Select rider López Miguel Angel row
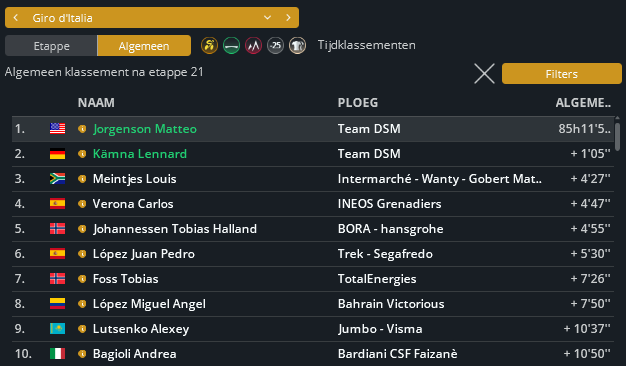The width and height of the screenshot is (626, 366). click(313, 304)
